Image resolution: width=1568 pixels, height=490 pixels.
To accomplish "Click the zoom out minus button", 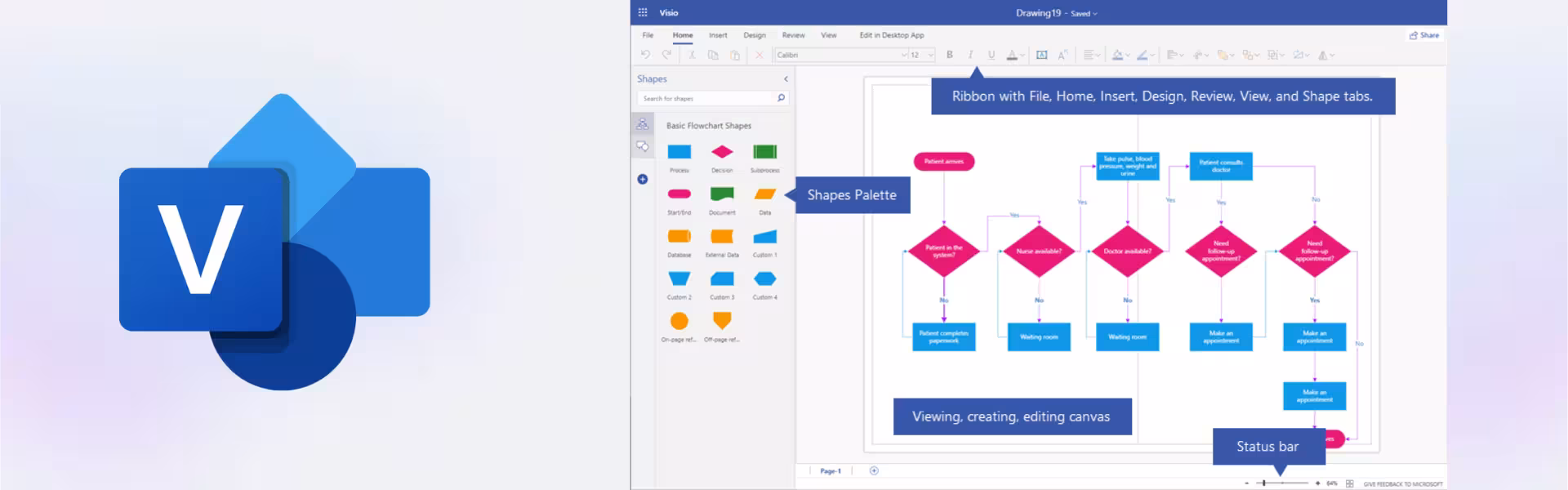I will coord(1247,483).
